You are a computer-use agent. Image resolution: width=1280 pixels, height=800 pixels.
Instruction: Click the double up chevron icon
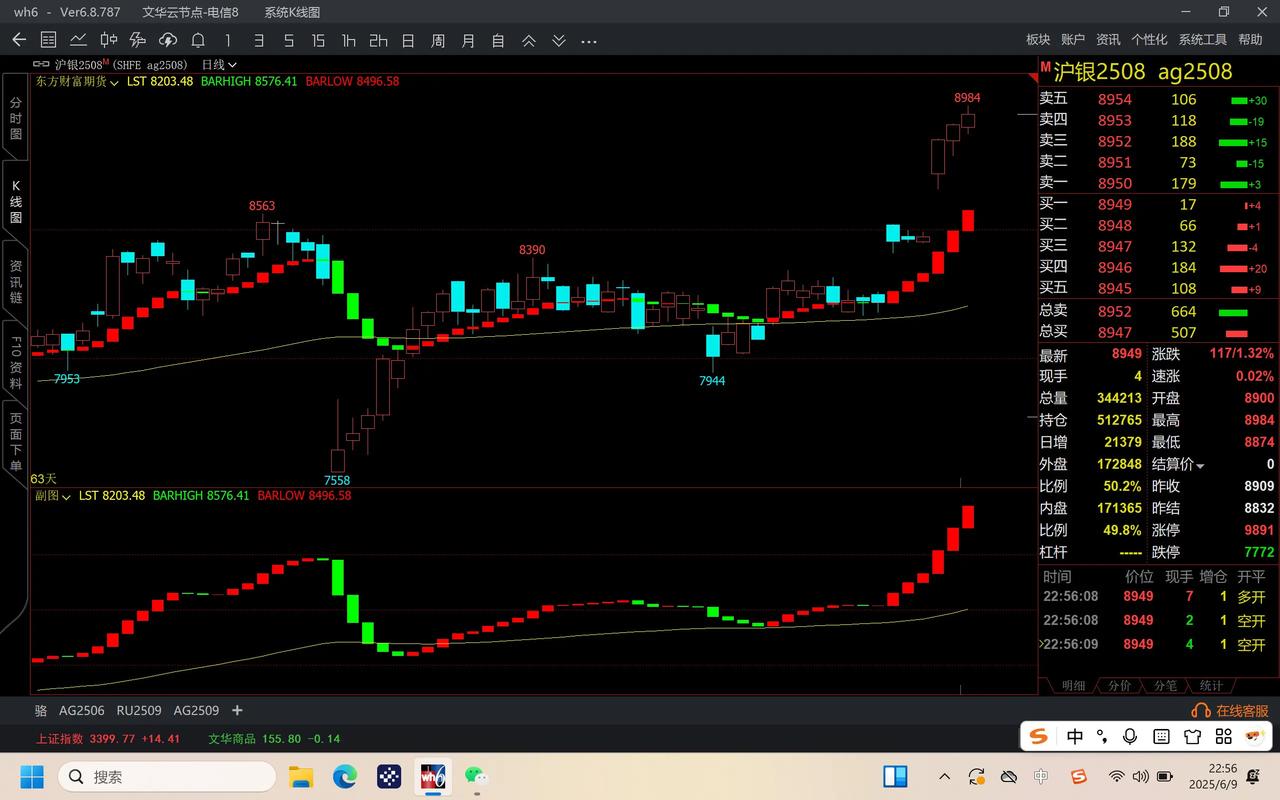(x=529, y=40)
